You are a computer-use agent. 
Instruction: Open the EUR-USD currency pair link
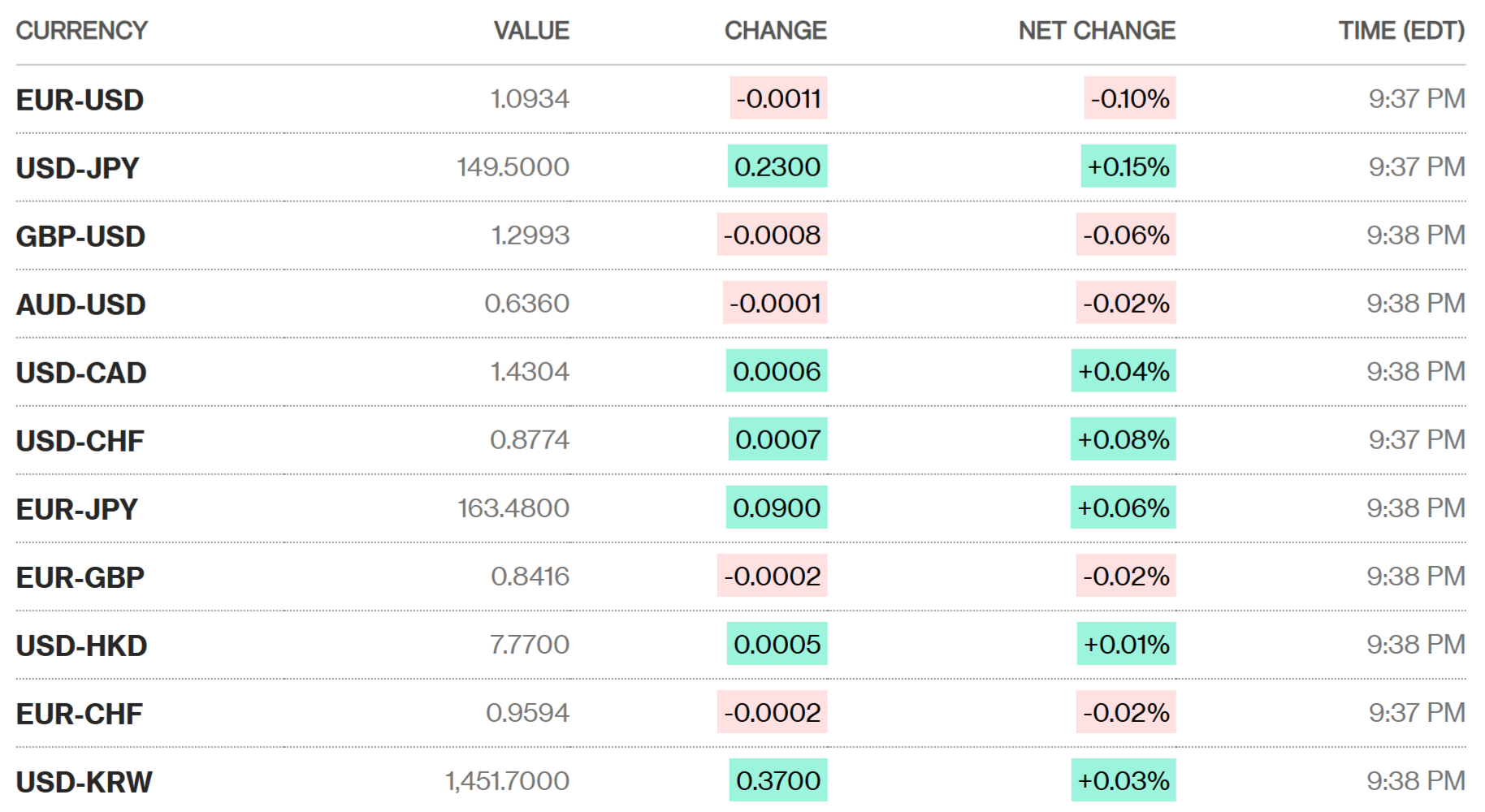coord(80,100)
